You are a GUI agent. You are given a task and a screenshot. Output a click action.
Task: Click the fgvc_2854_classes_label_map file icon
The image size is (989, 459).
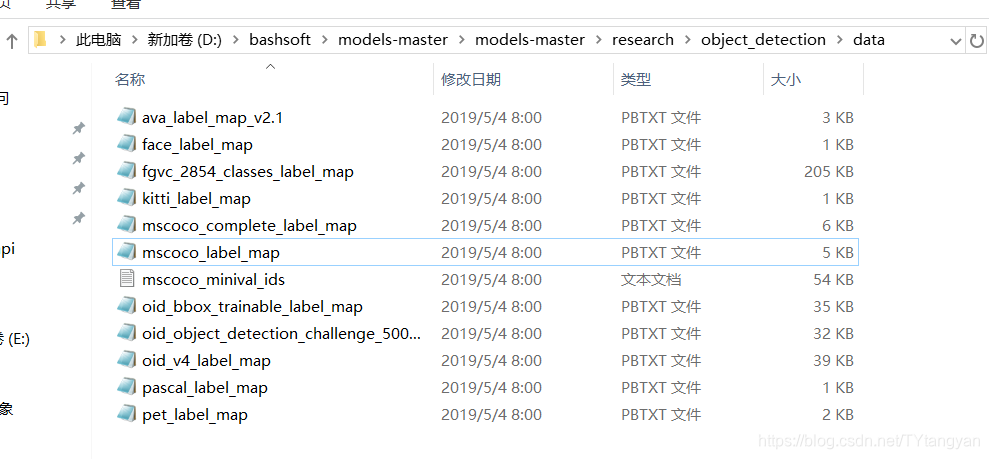point(127,171)
